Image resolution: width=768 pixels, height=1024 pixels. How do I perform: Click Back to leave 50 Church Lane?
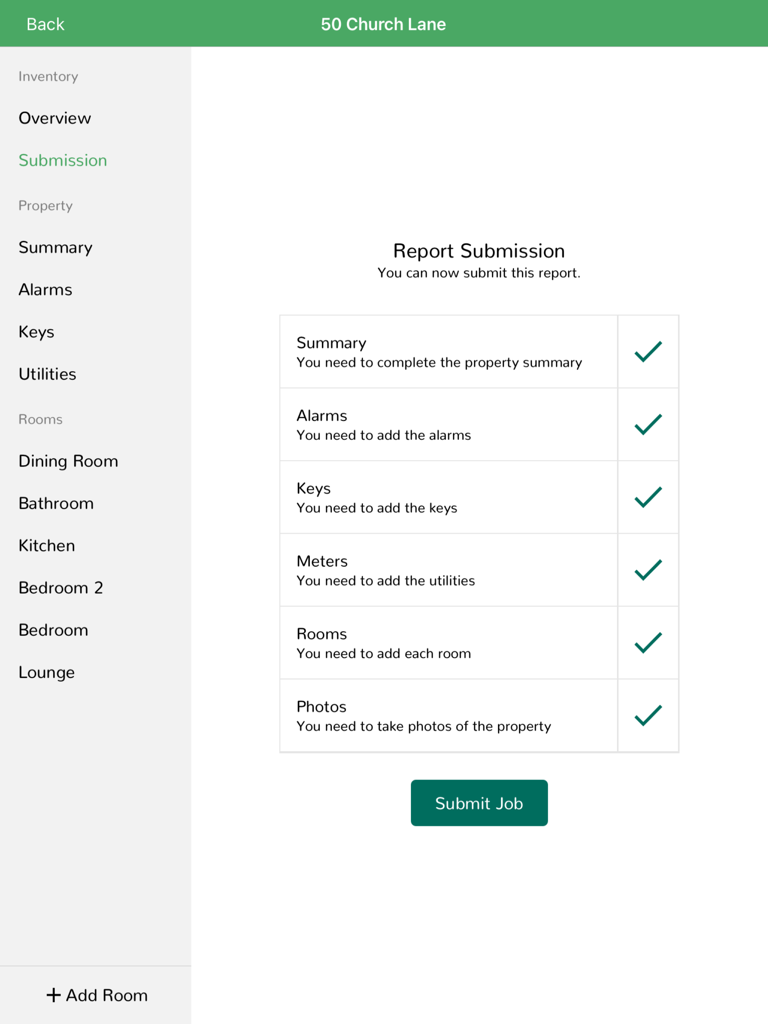[44, 23]
